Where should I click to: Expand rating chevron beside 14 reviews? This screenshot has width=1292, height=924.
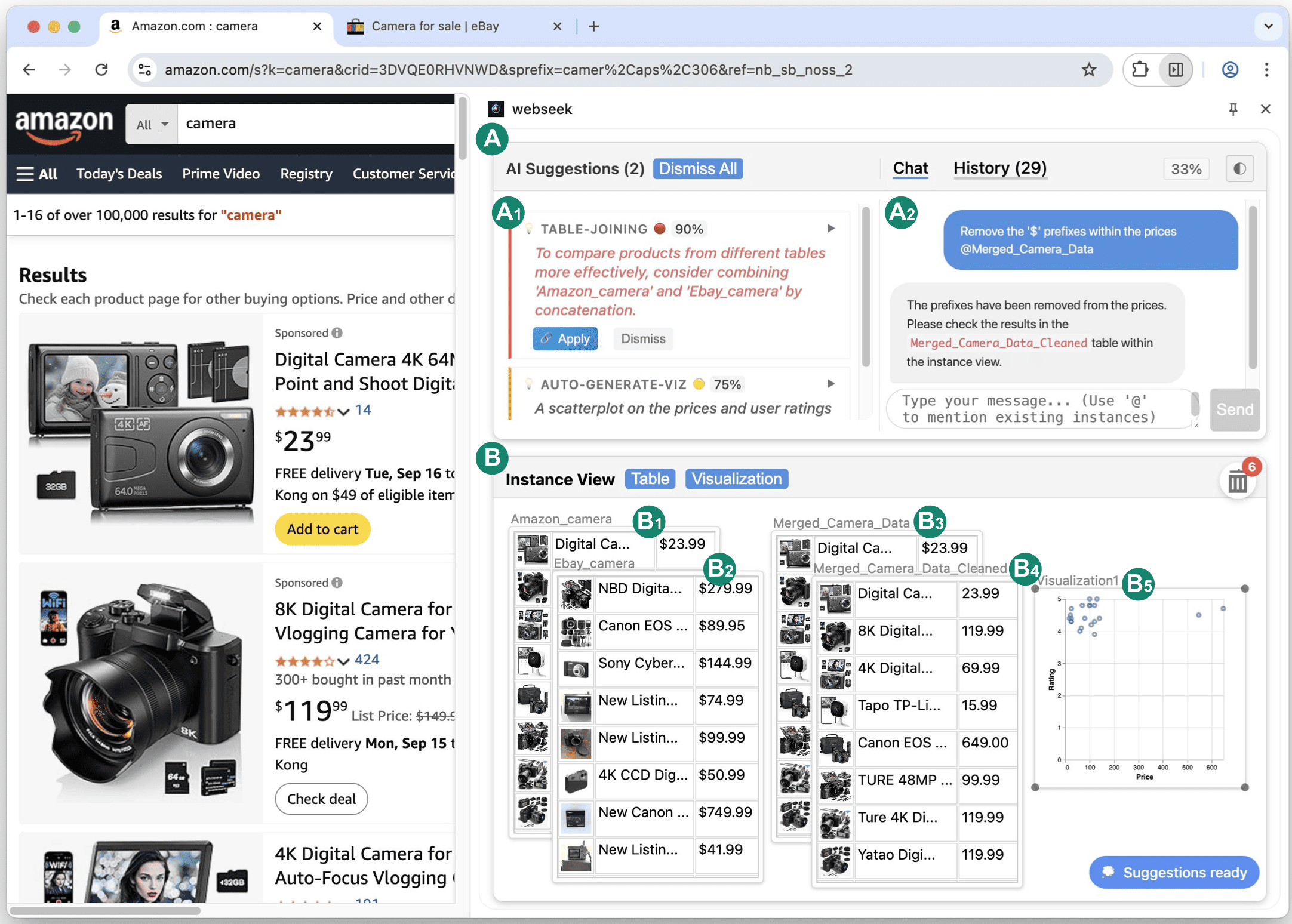[x=343, y=411]
